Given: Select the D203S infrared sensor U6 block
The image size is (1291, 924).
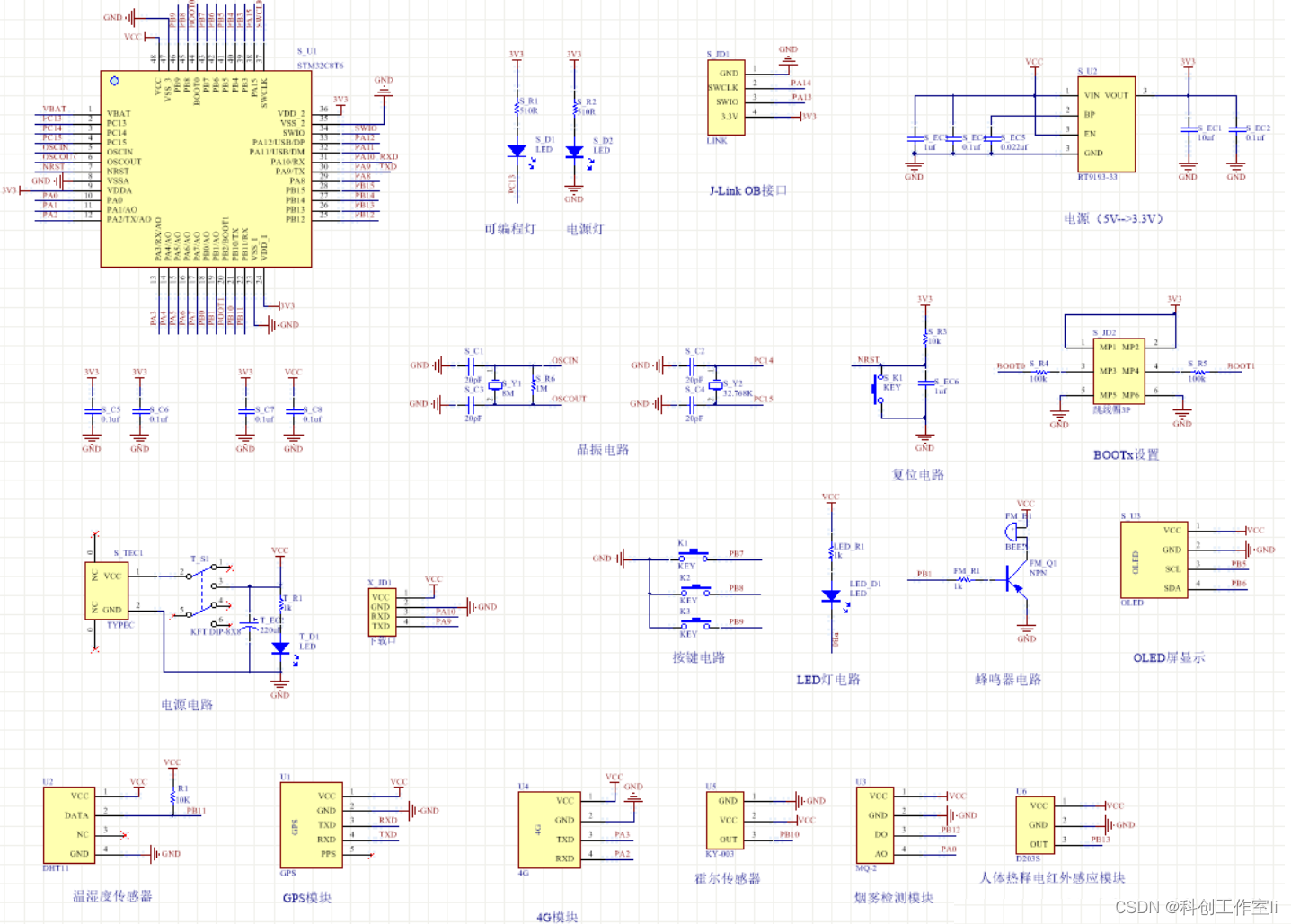Looking at the screenshot, I should (1036, 825).
